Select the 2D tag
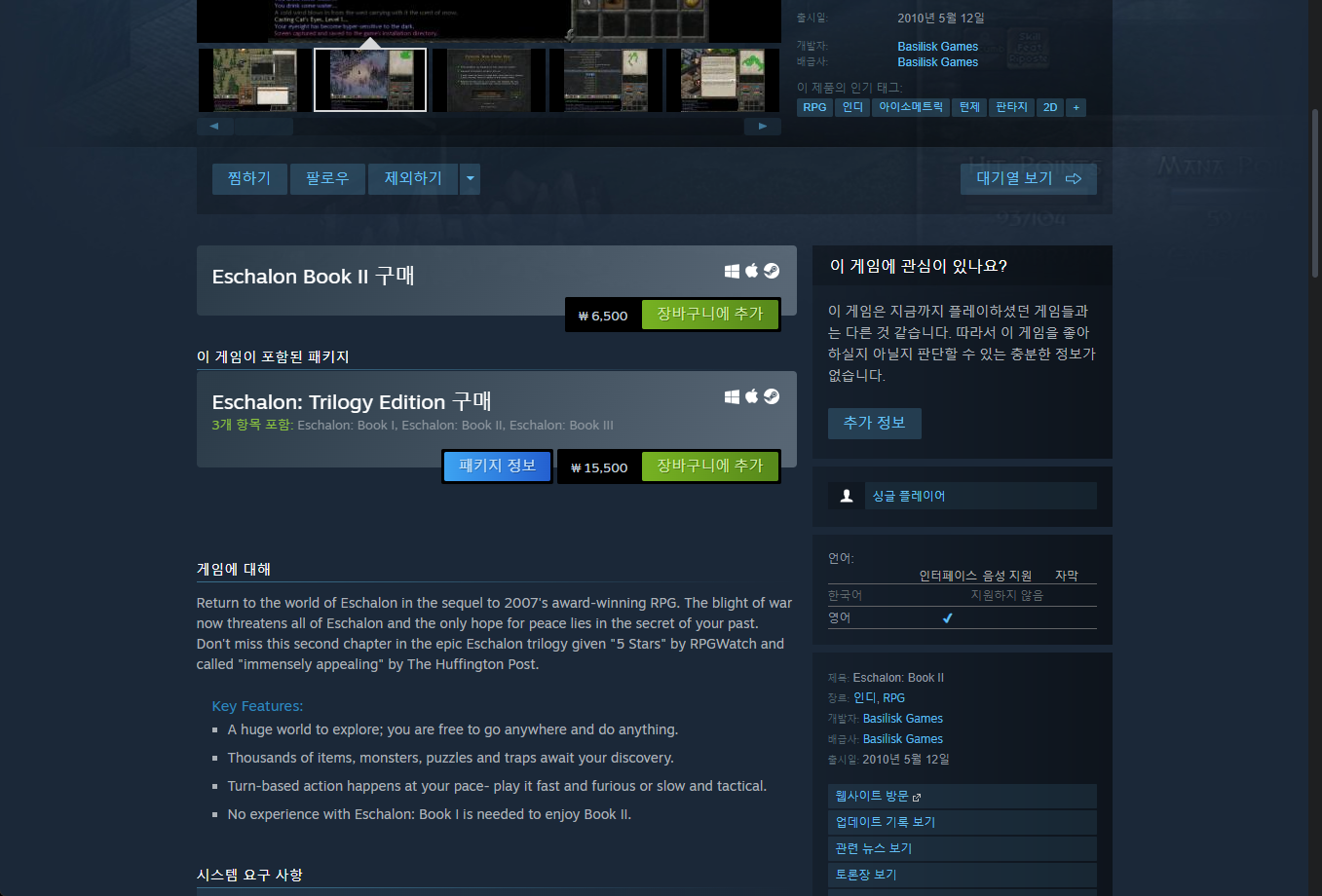This screenshot has height=896, width=1322. point(1050,107)
